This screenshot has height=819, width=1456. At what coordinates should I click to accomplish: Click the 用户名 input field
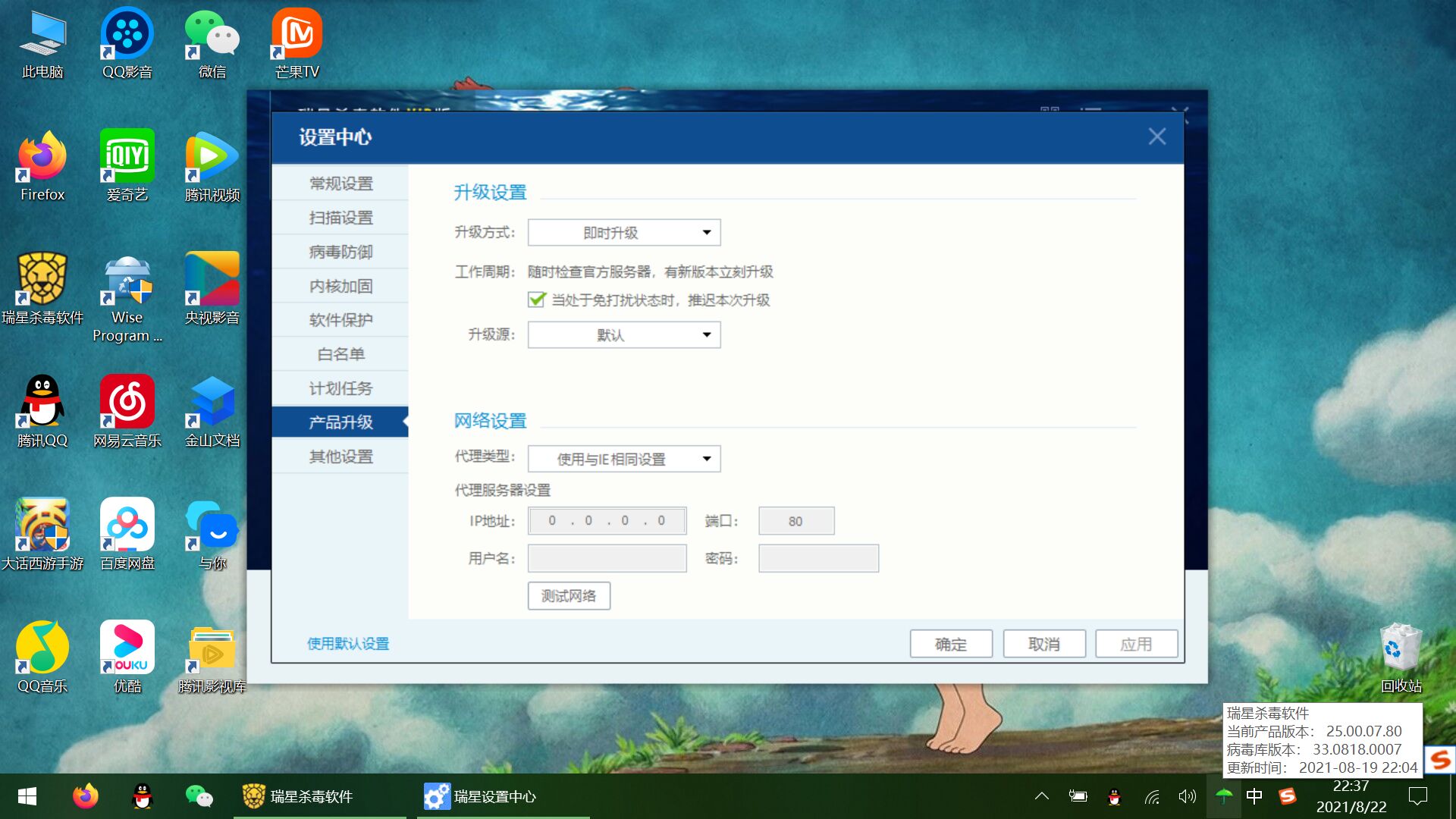click(607, 559)
